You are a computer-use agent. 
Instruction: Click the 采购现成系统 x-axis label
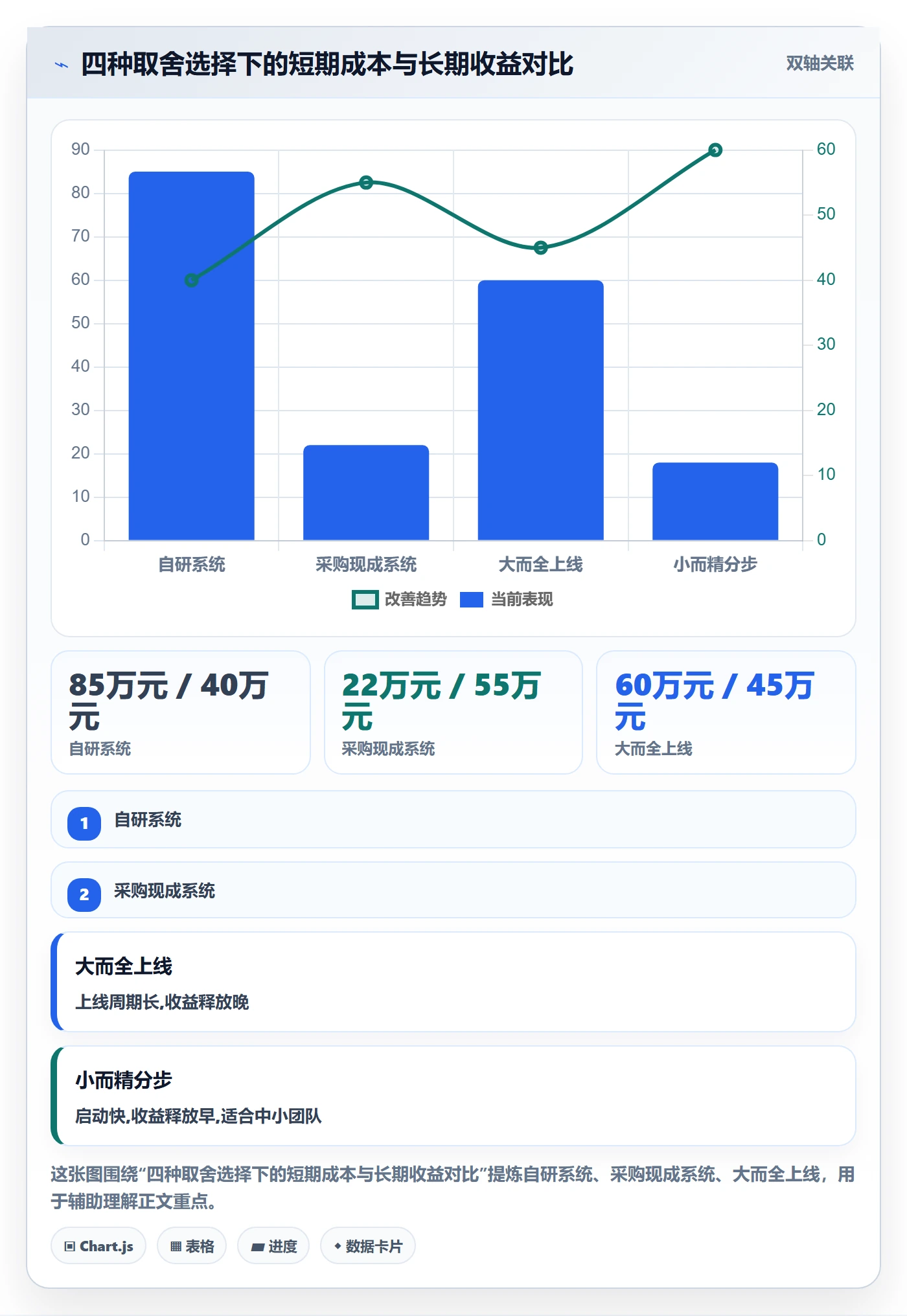(x=366, y=565)
